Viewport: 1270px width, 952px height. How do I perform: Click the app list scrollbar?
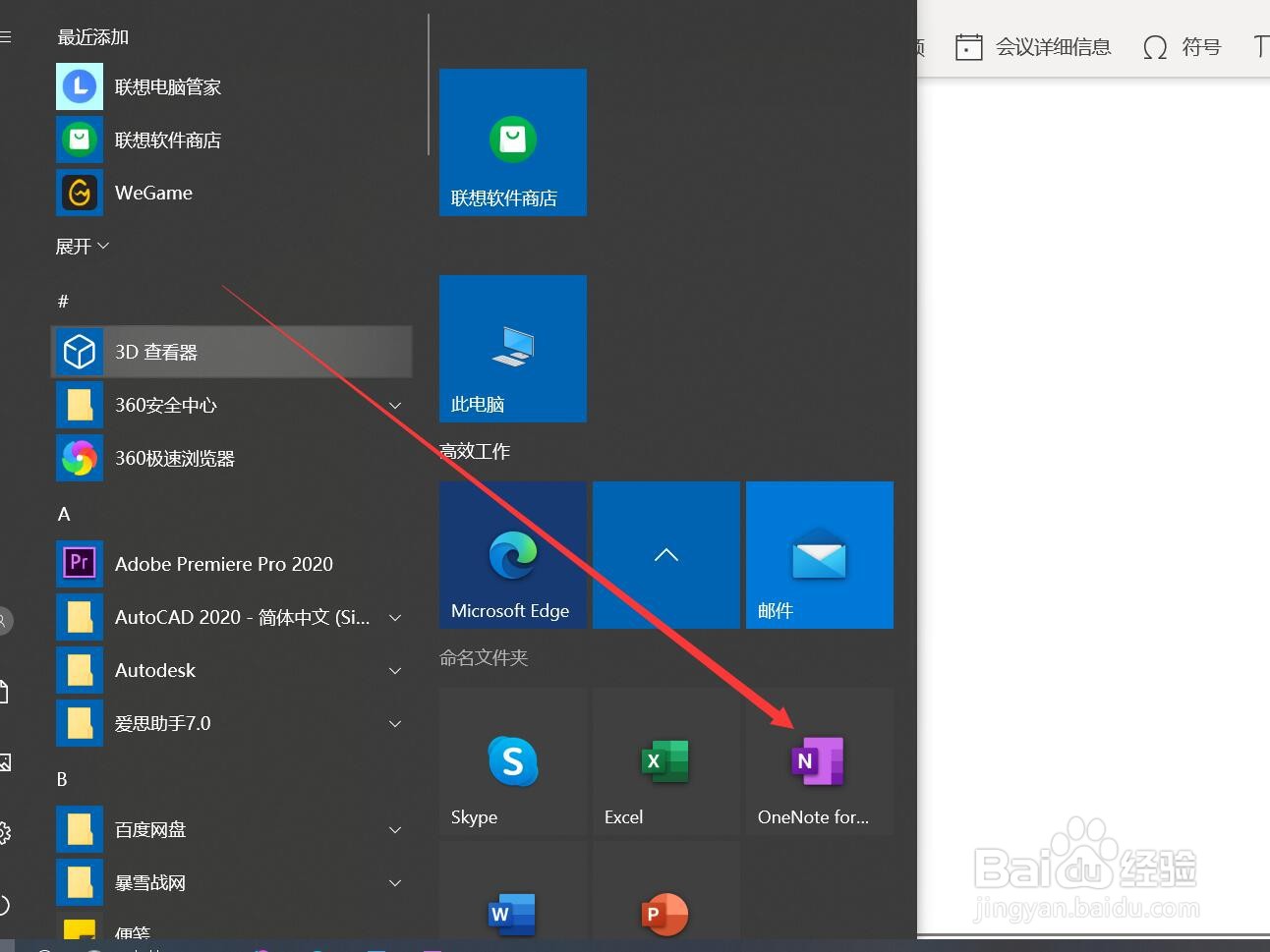coord(429,84)
